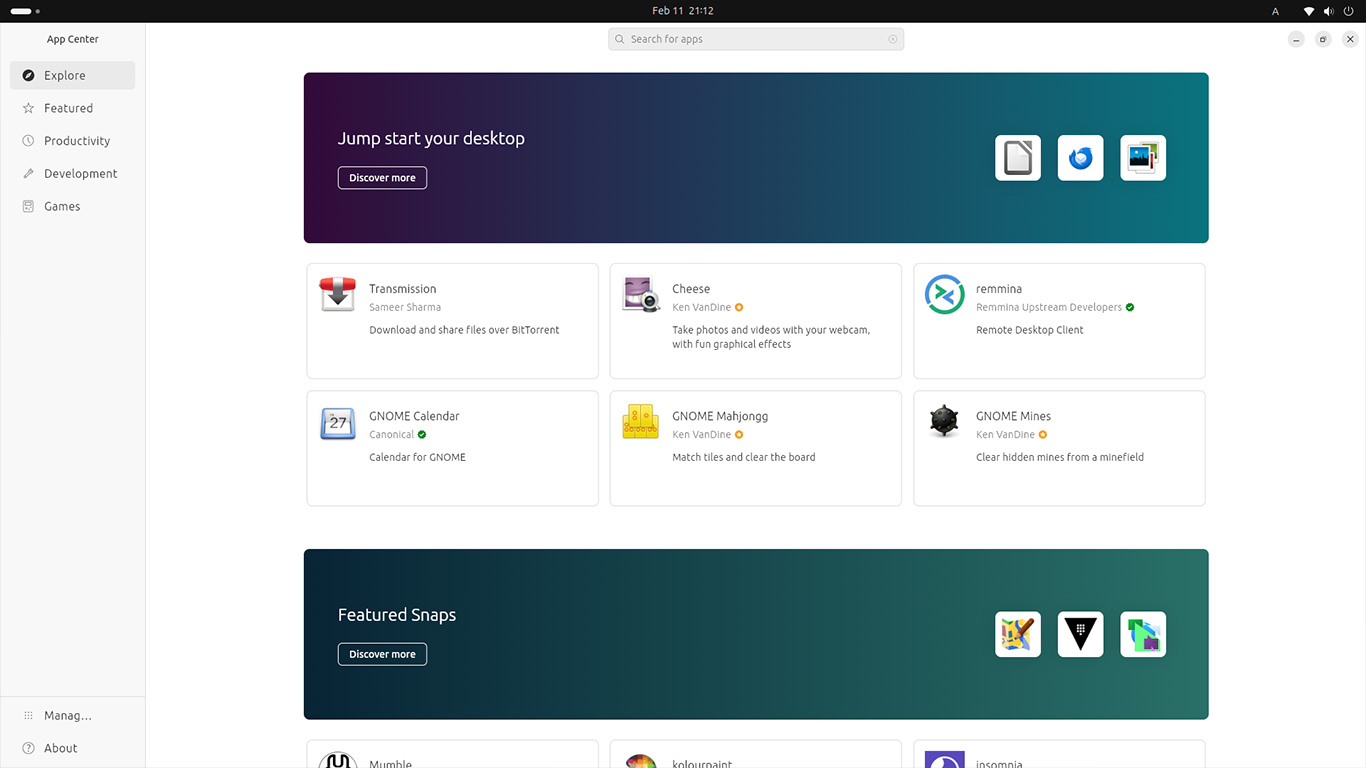Open the GNOME Mahjongg title

[720, 416]
